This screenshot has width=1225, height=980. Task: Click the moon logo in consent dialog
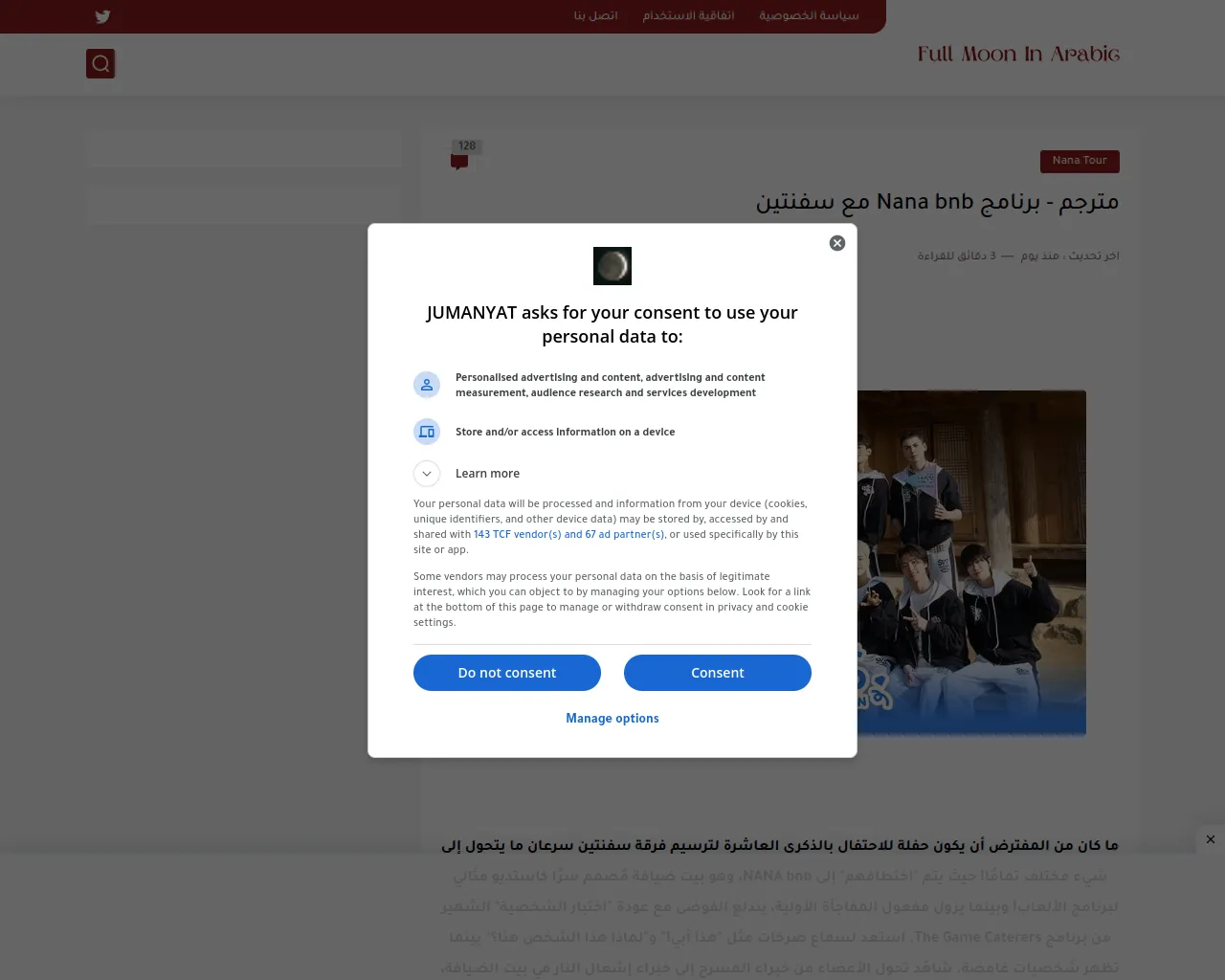click(x=612, y=266)
